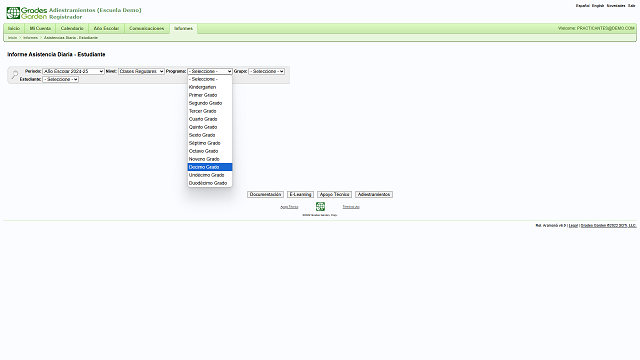The height and width of the screenshot is (360, 640).
Task: Click the Adiestramientos button
Action: coord(374,194)
